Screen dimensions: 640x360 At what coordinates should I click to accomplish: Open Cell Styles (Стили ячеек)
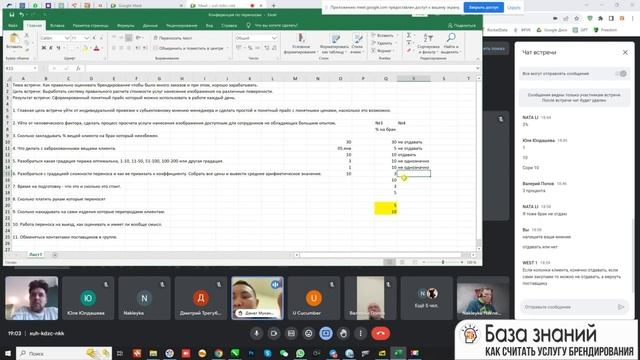coord(358,44)
